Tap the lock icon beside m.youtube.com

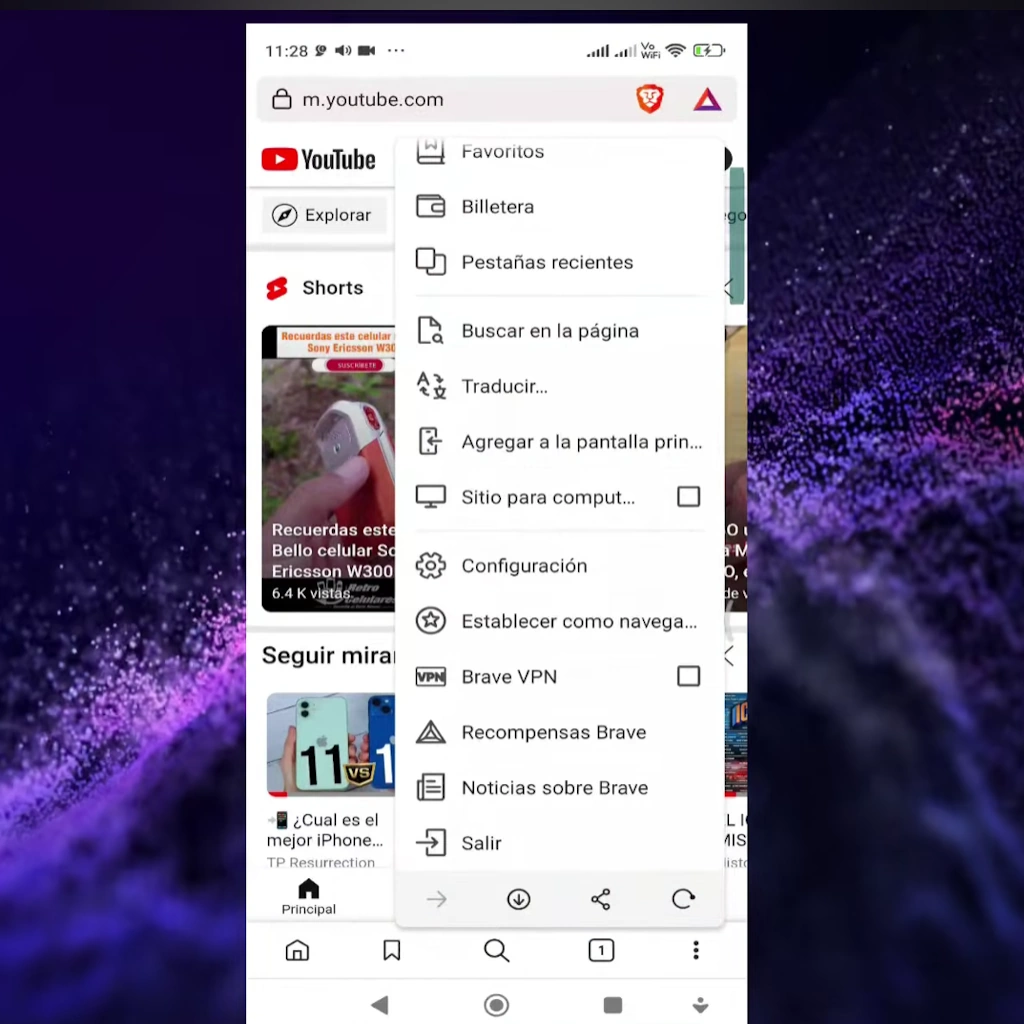(x=281, y=99)
